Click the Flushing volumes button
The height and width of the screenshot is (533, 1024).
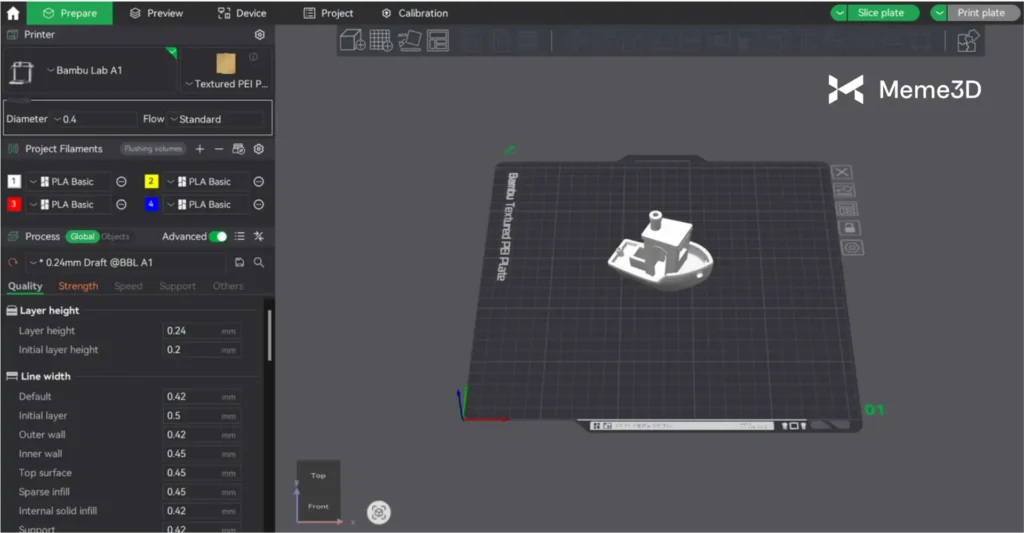[153, 149]
